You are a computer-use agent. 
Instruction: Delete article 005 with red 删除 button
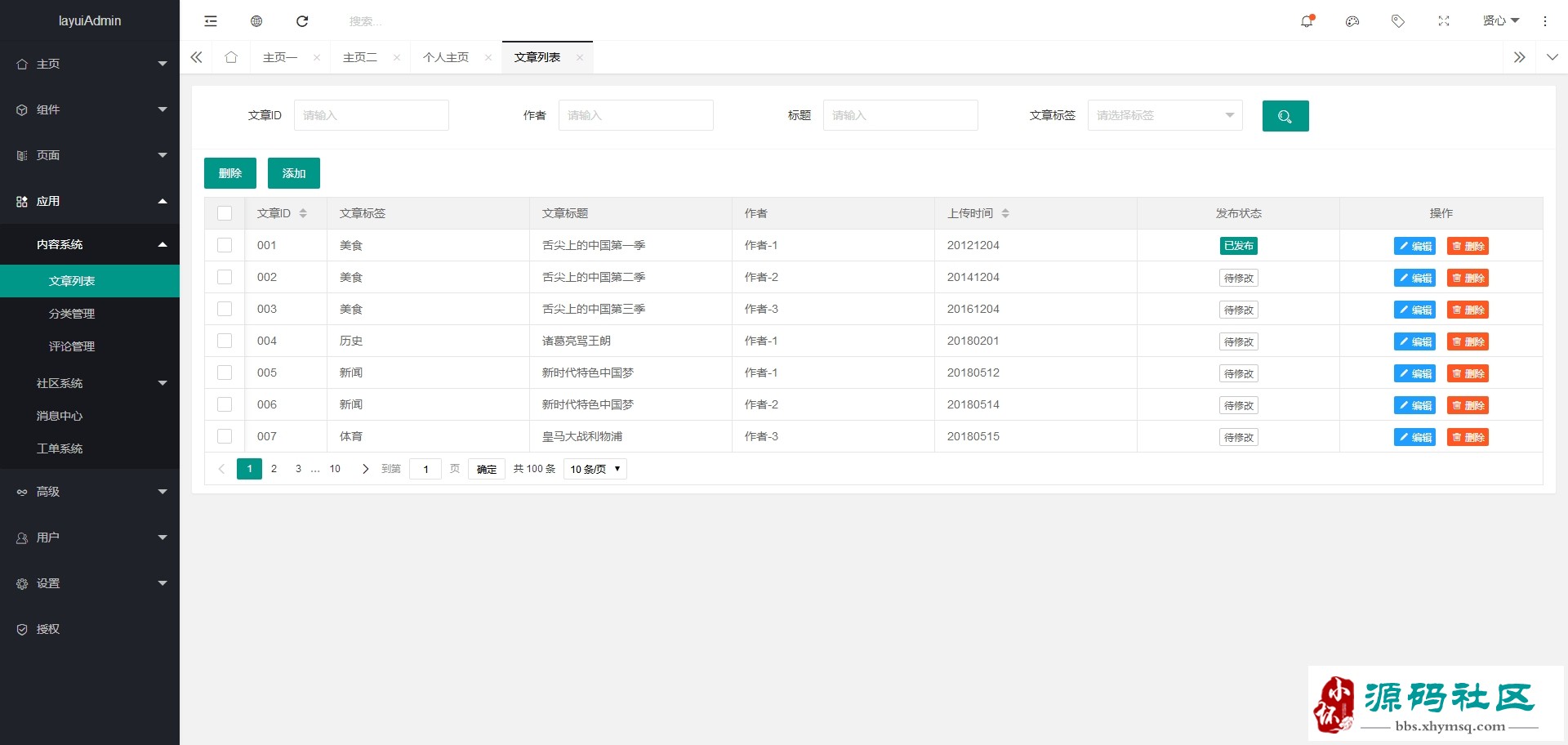[x=1468, y=373]
